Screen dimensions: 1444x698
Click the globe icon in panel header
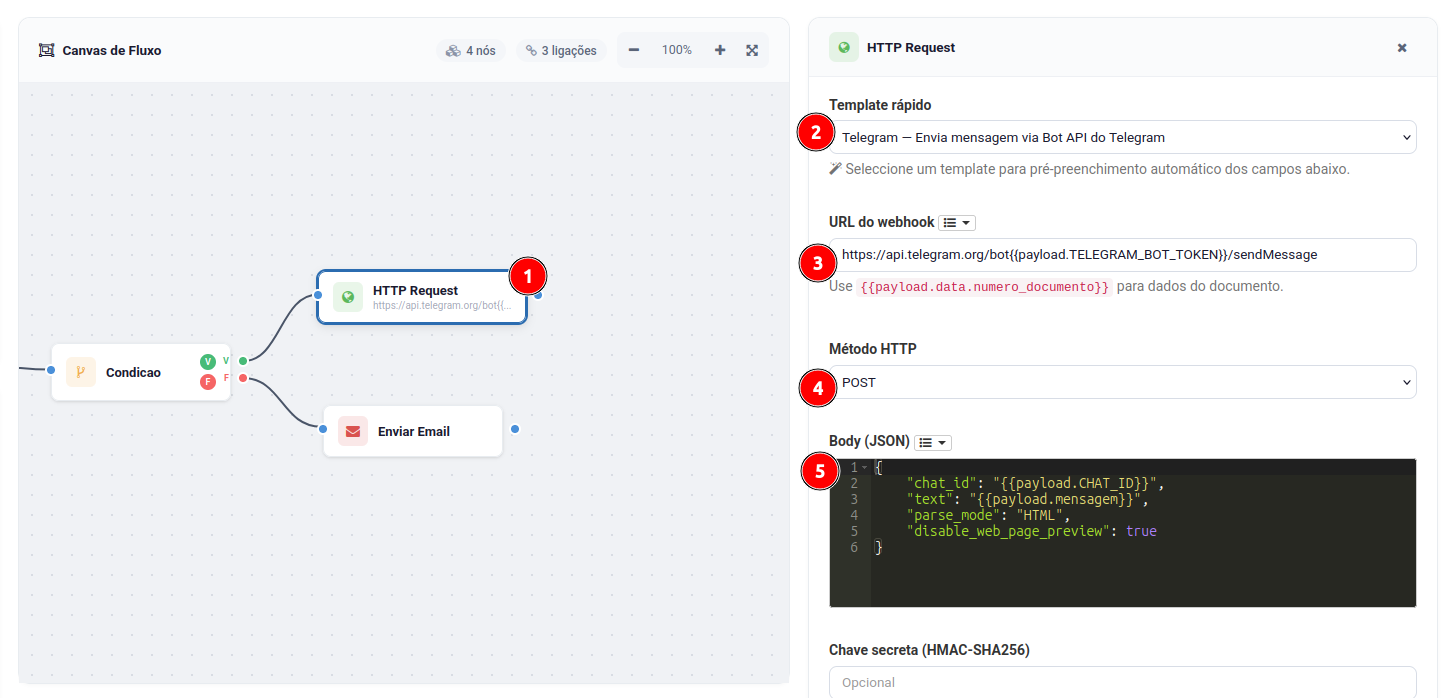pos(844,47)
